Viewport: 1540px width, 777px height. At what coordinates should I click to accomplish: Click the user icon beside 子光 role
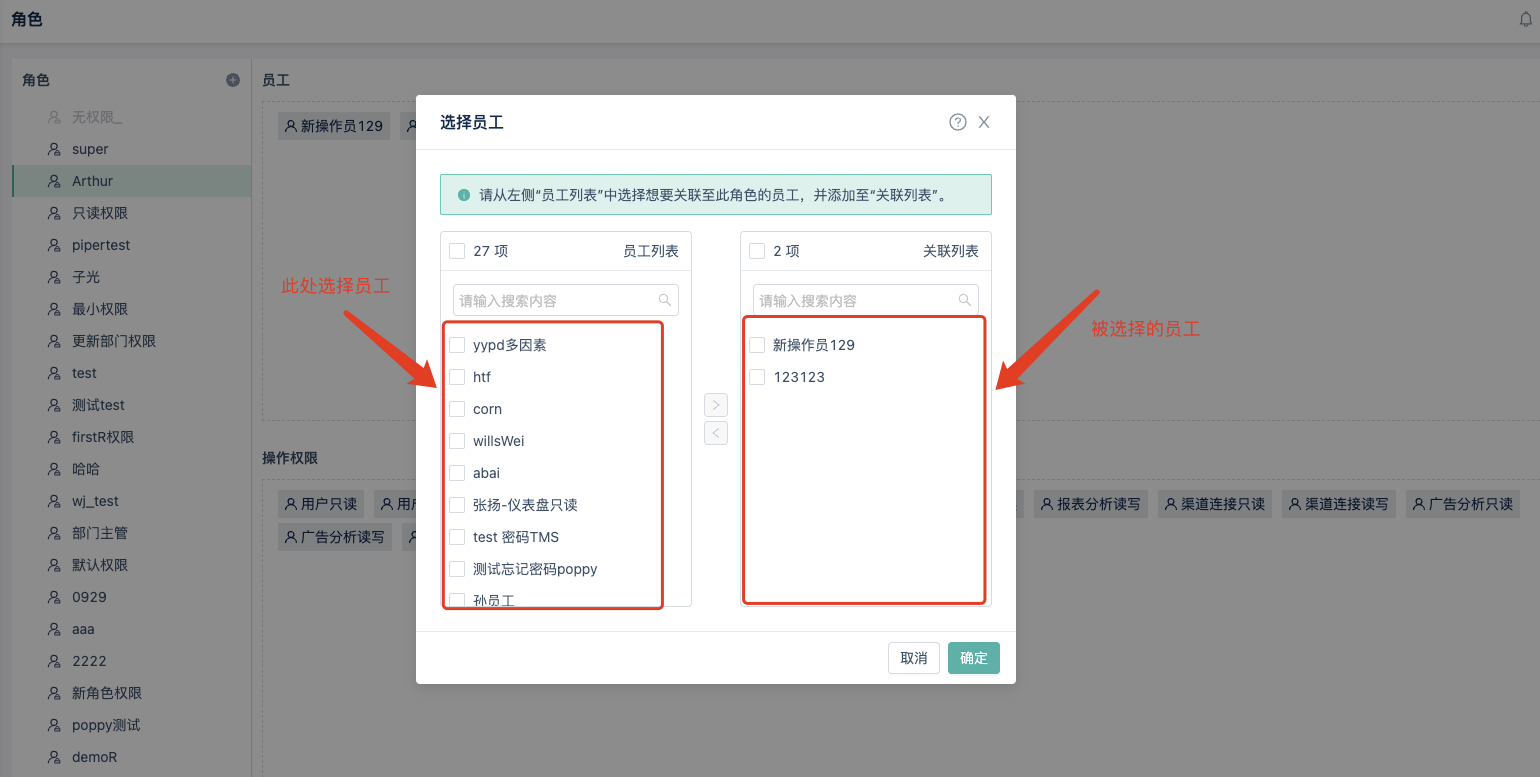[x=54, y=277]
